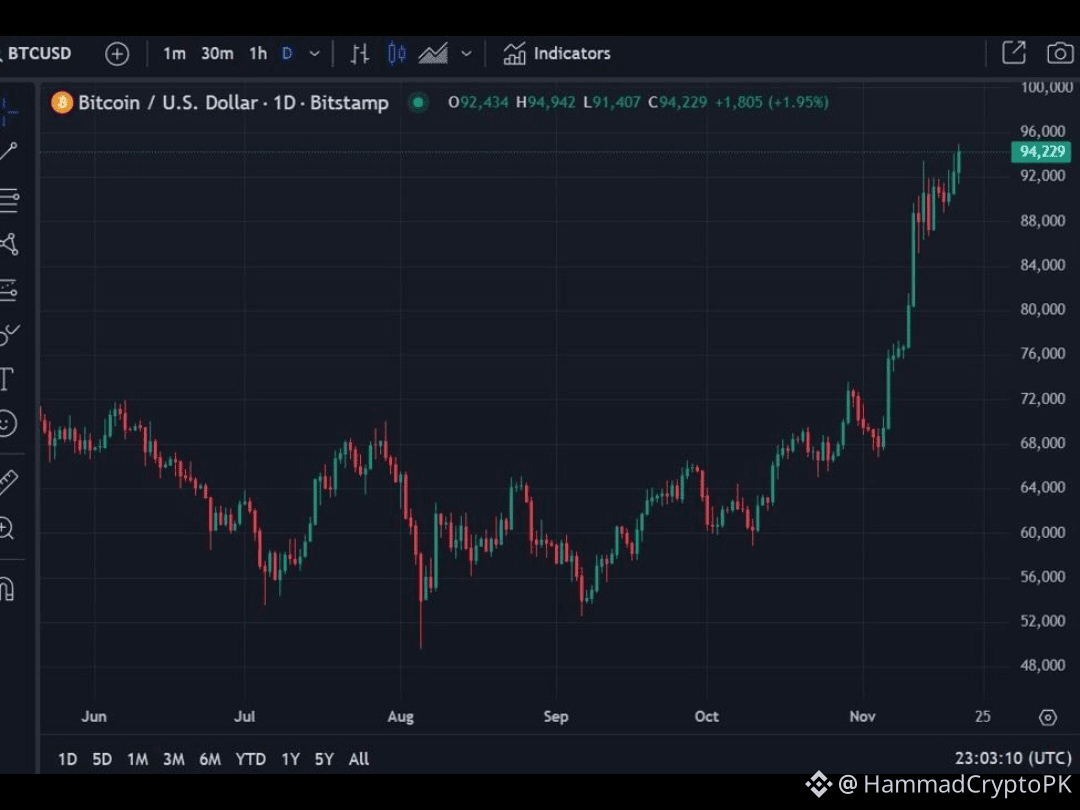The height and width of the screenshot is (810, 1080).
Task: Choose the bars chart style icon
Action: pos(360,54)
